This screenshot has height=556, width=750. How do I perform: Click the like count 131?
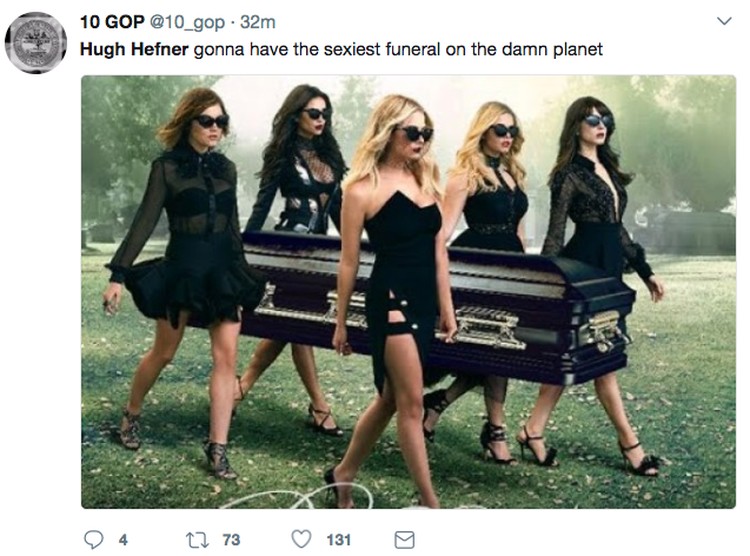click(339, 540)
